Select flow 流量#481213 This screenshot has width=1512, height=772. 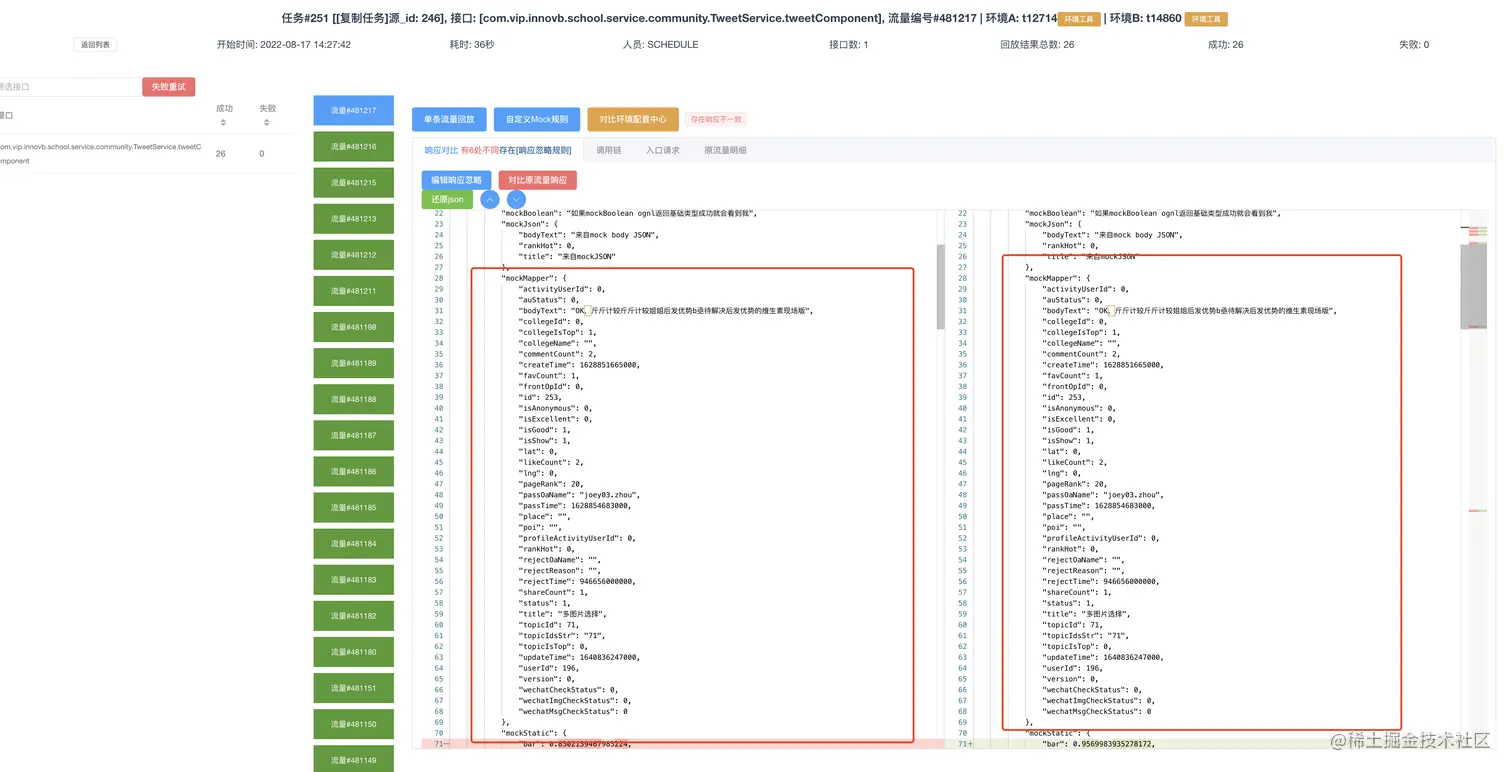[354, 219]
